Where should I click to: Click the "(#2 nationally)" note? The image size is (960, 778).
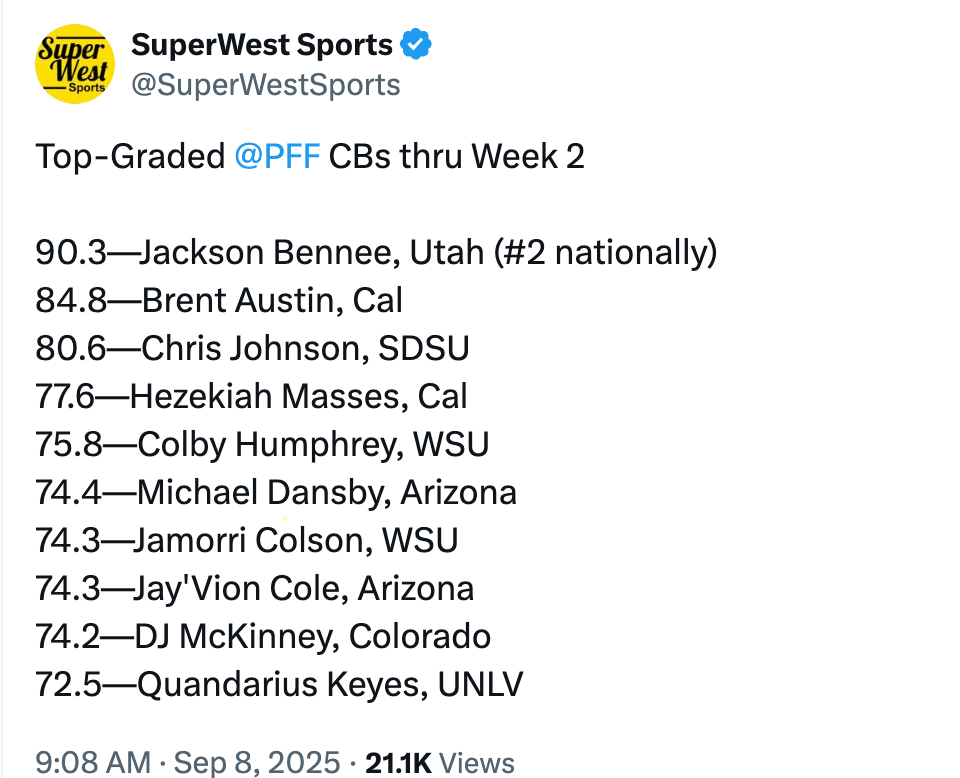(605, 253)
